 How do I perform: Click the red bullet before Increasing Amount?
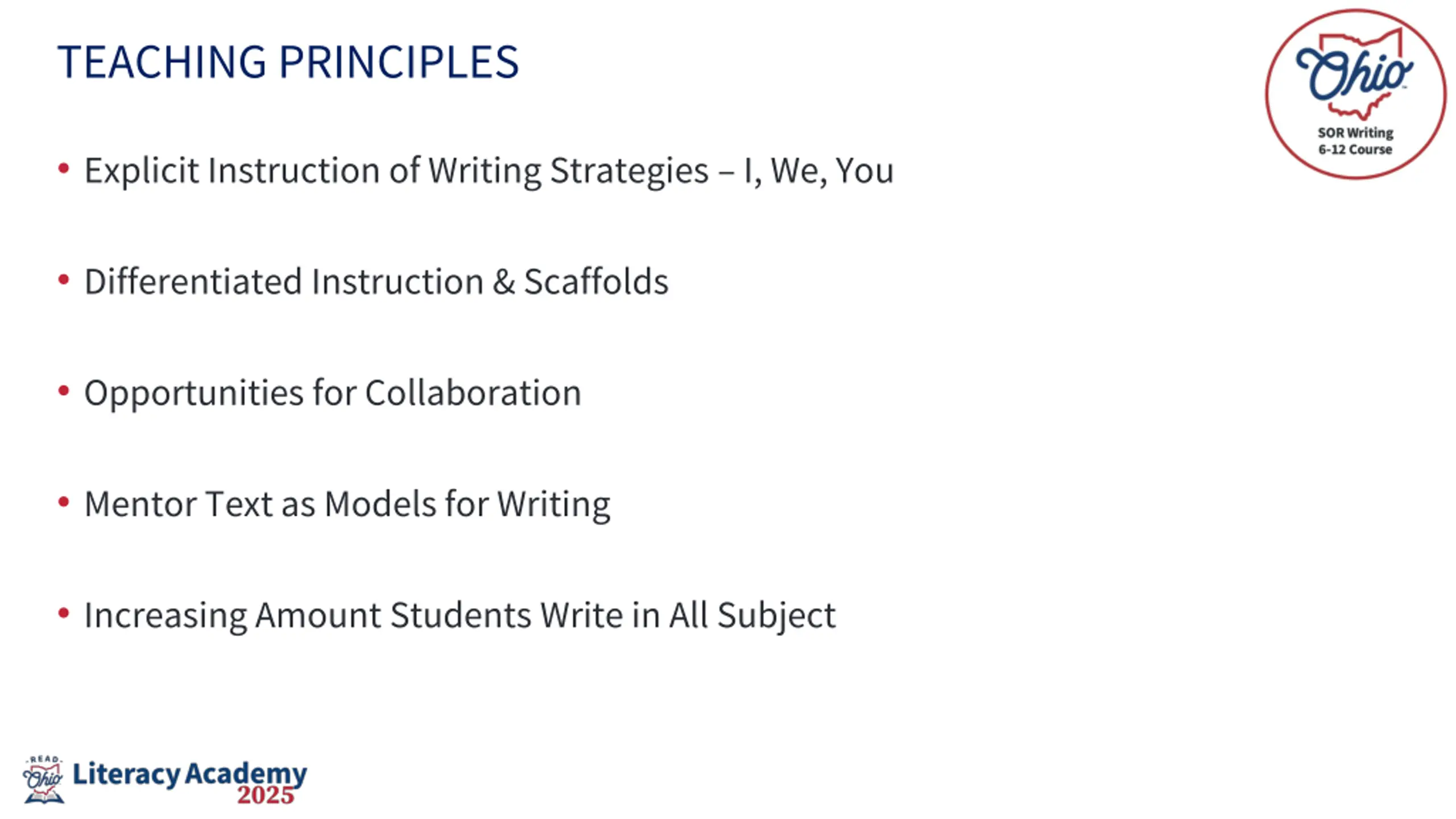tap(64, 613)
